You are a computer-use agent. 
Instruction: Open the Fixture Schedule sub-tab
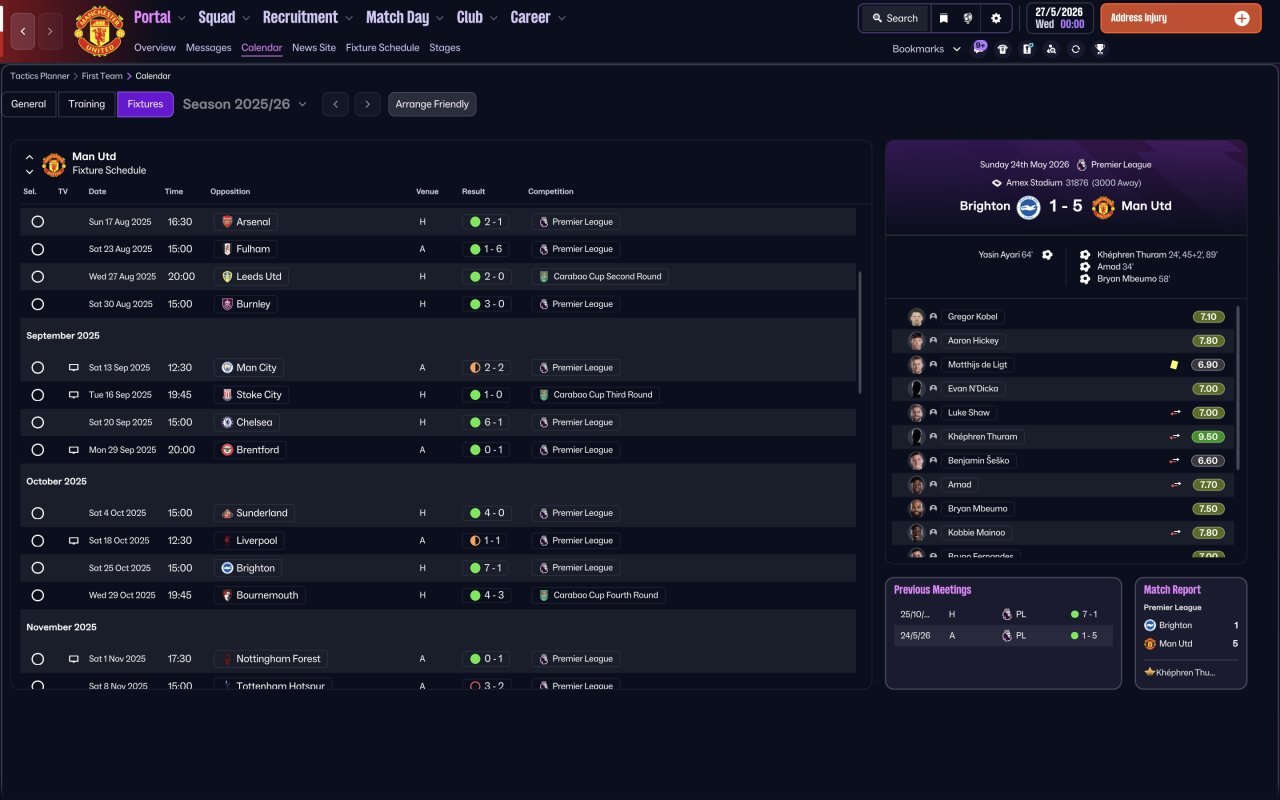383,48
